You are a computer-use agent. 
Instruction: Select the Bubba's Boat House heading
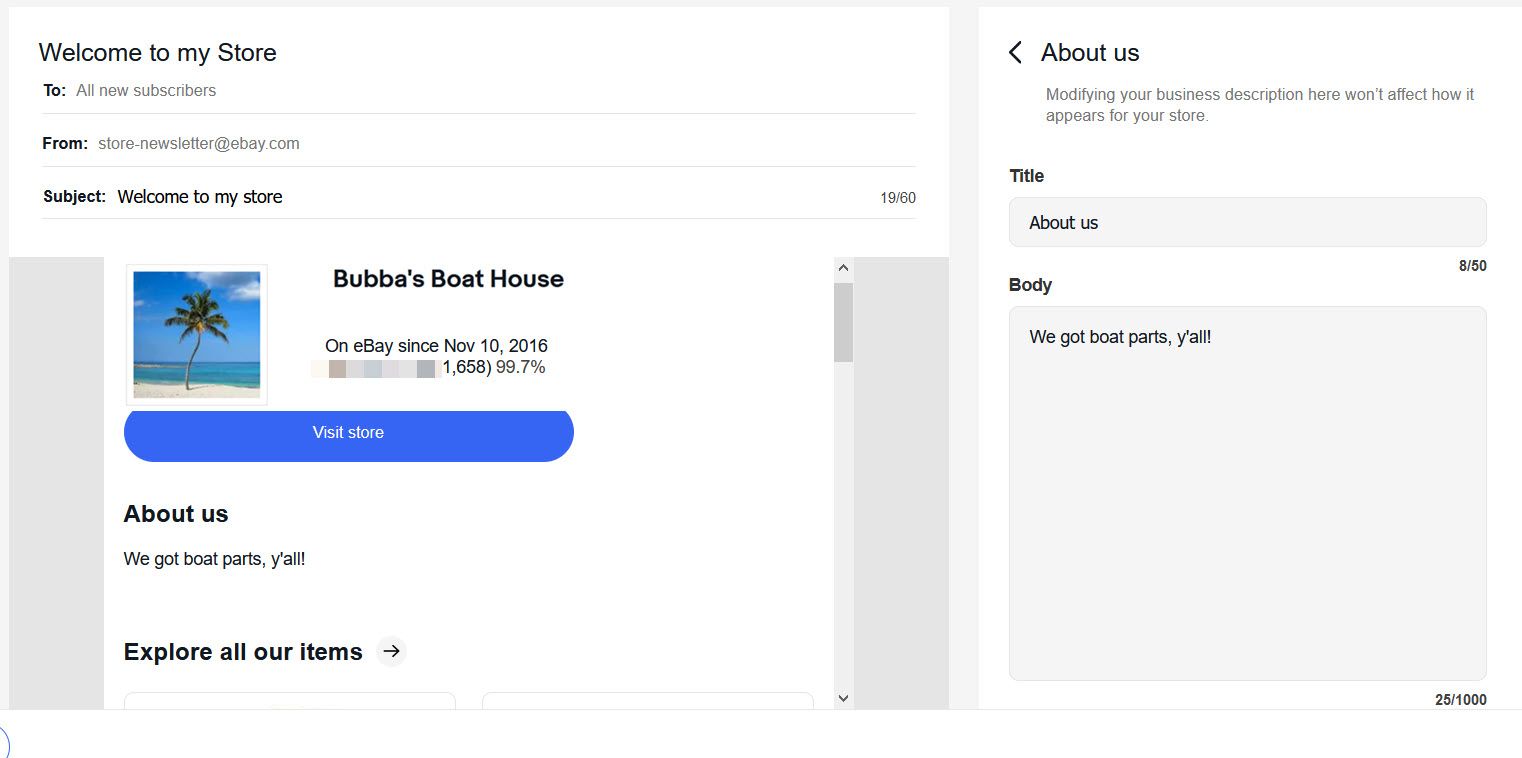point(448,279)
